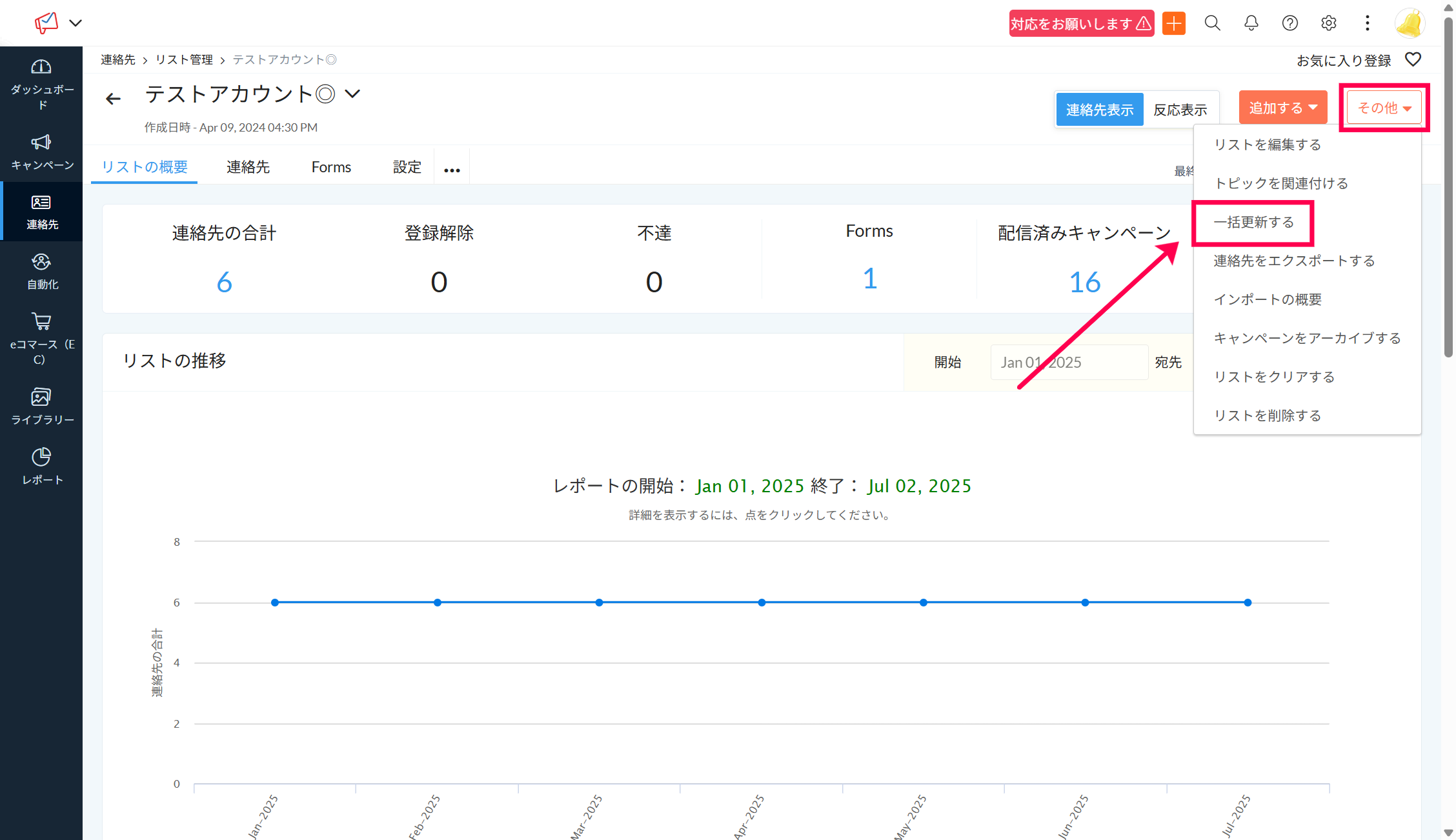Image resolution: width=1456 pixels, height=840 pixels.
Task: Expand chevron beside テストアカウント title
Action: 352,94
